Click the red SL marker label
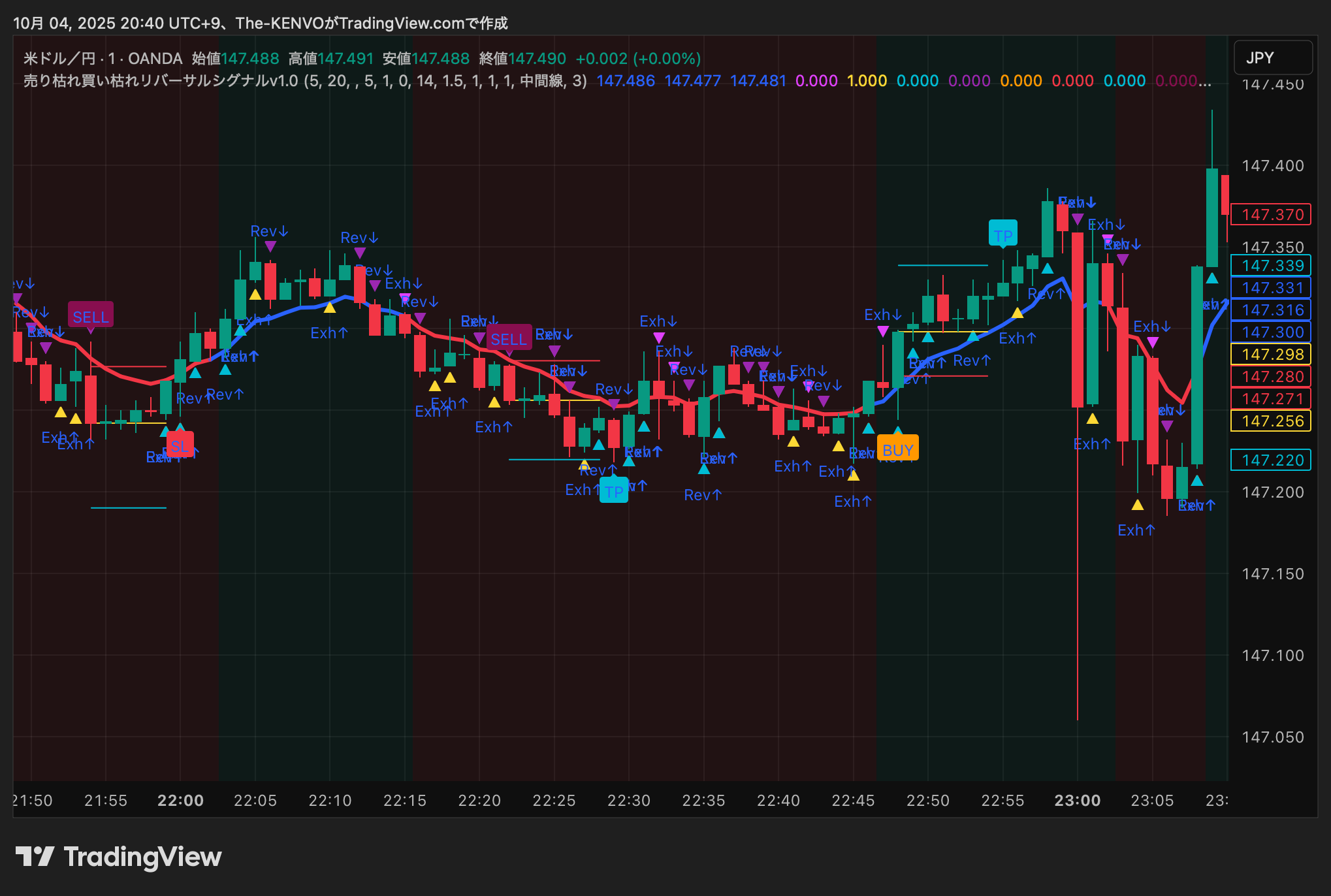1331x896 pixels. pyautogui.click(x=180, y=447)
